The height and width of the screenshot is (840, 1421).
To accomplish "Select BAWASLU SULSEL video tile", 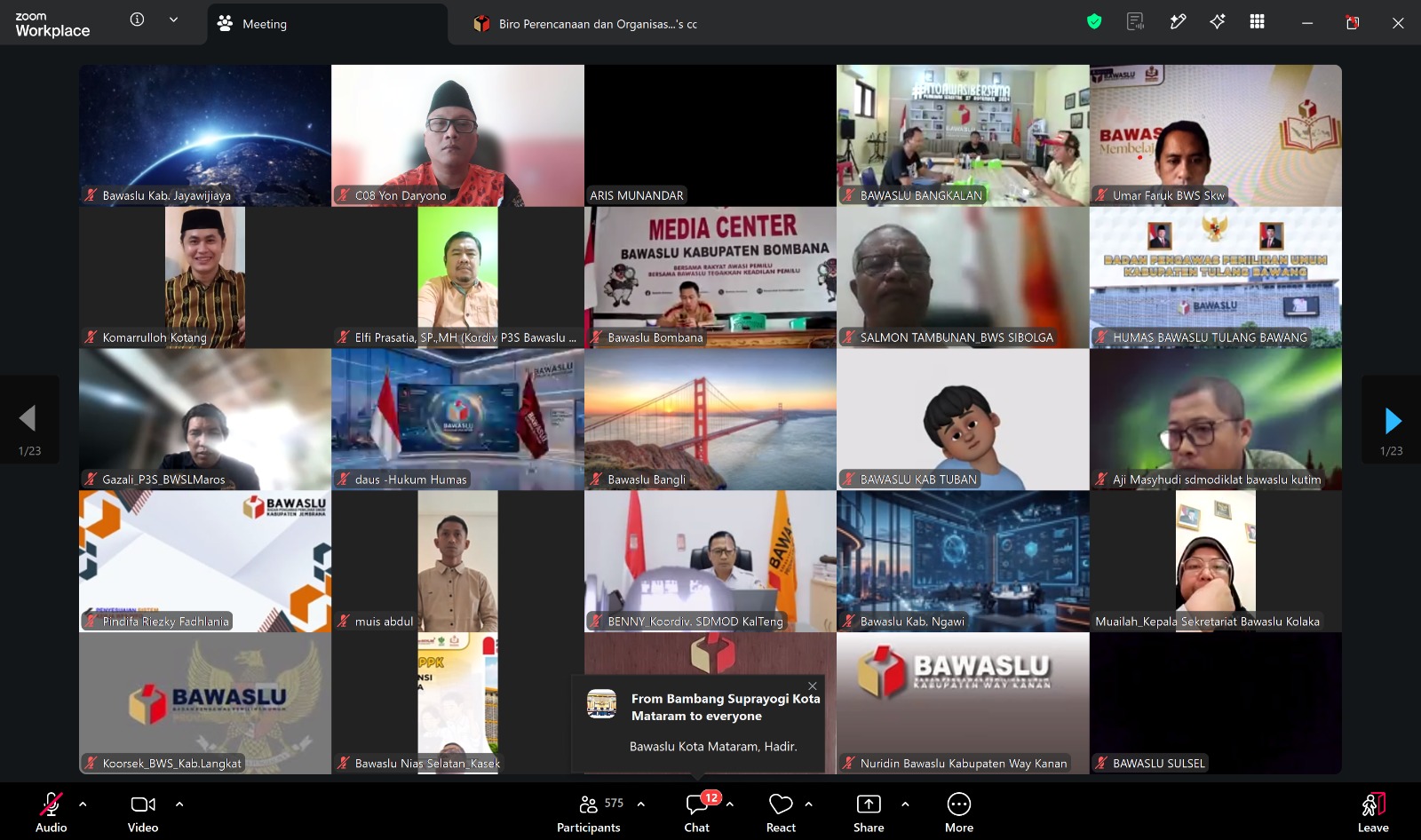I will click(1216, 703).
